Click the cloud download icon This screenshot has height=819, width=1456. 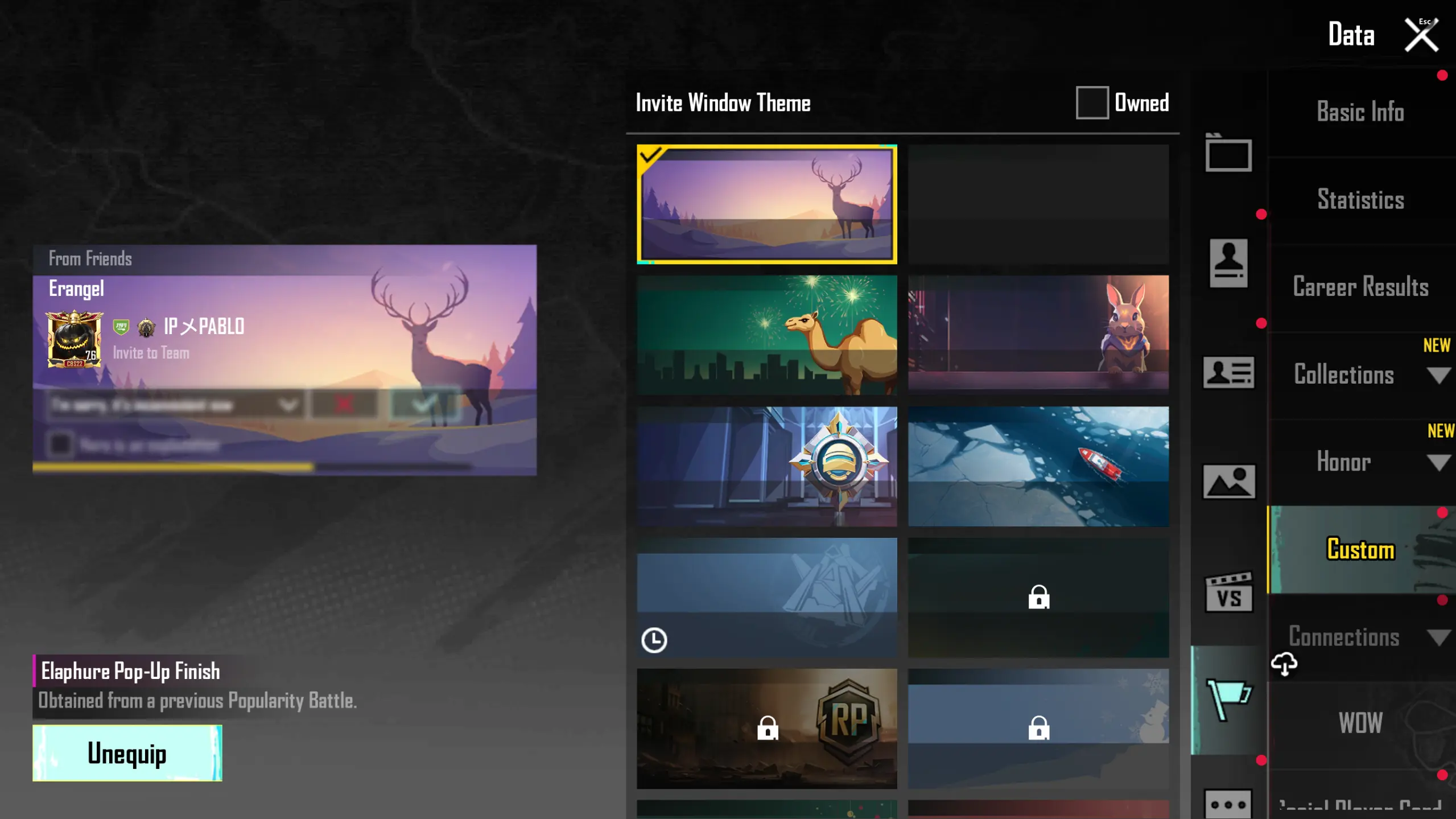1284,664
